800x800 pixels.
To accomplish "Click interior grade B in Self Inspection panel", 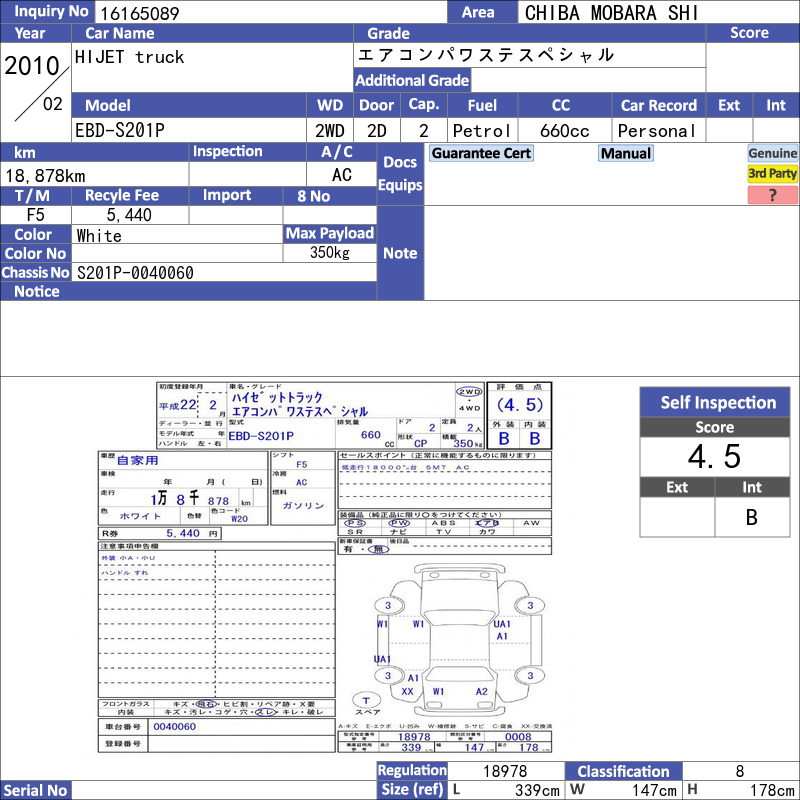I will [752, 517].
